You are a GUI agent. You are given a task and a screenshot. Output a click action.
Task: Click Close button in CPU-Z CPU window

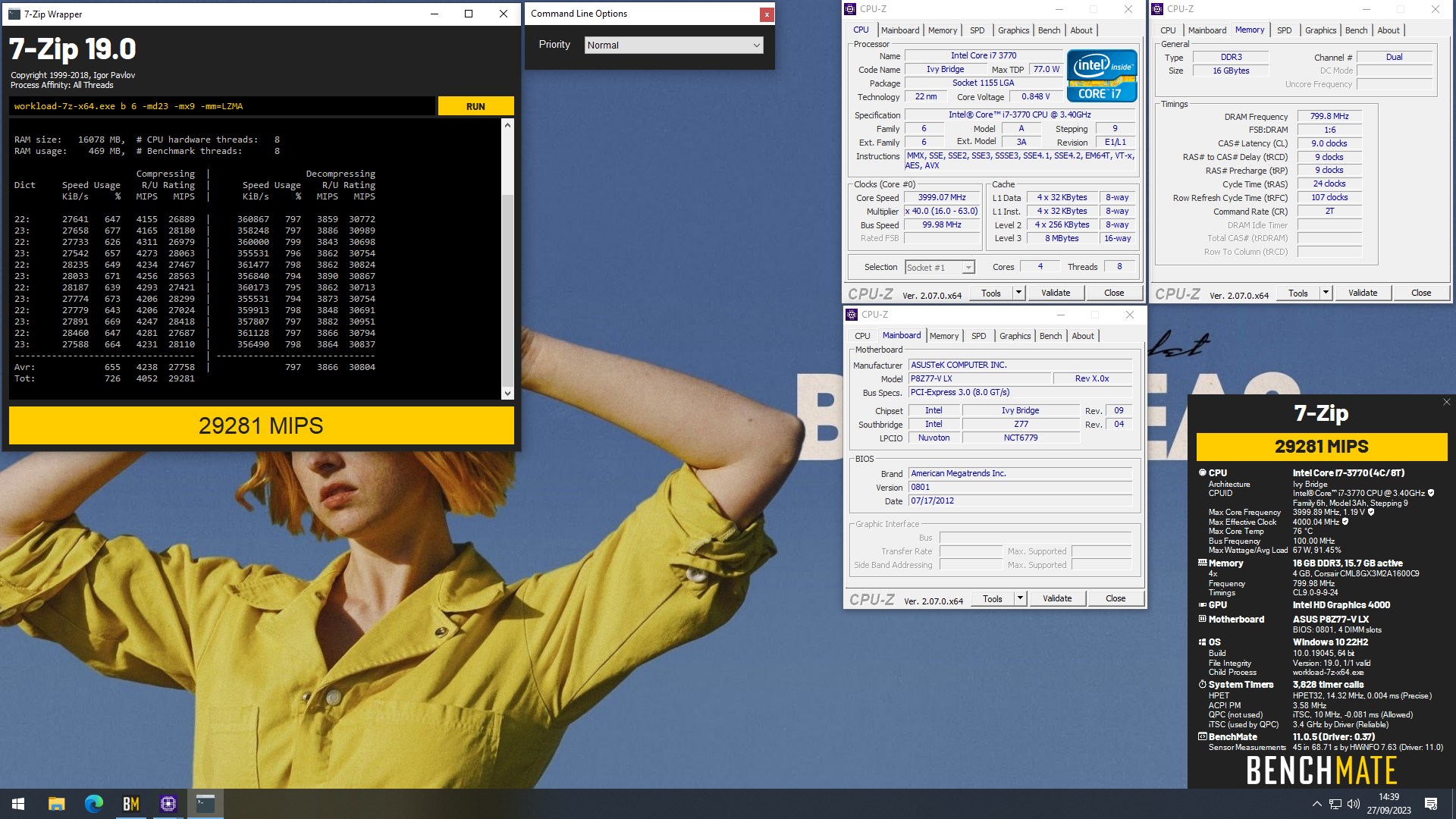tap(1114, 293)
